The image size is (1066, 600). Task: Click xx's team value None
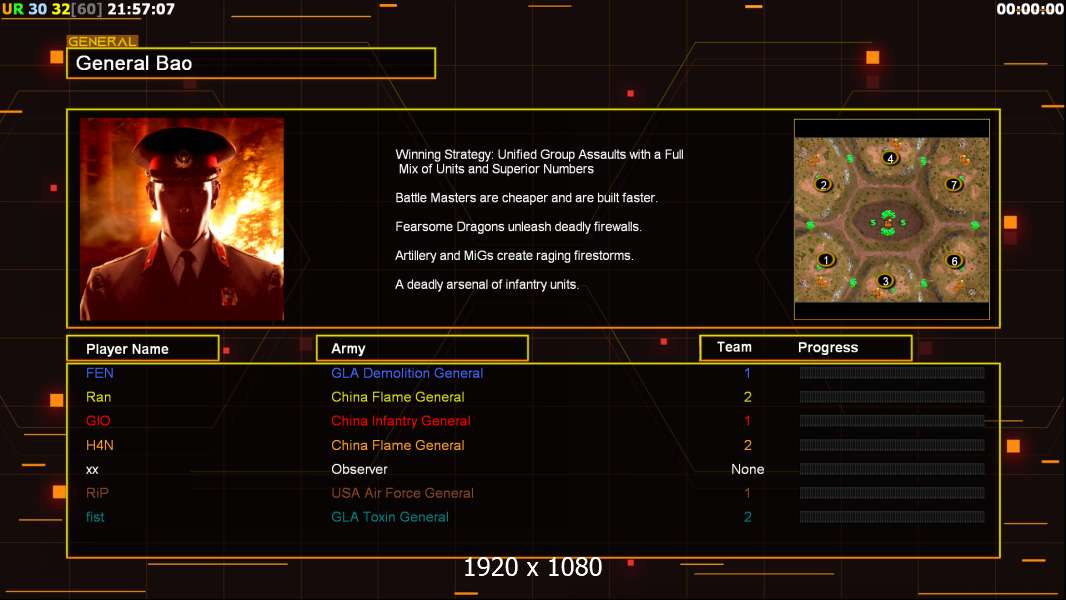747,470
